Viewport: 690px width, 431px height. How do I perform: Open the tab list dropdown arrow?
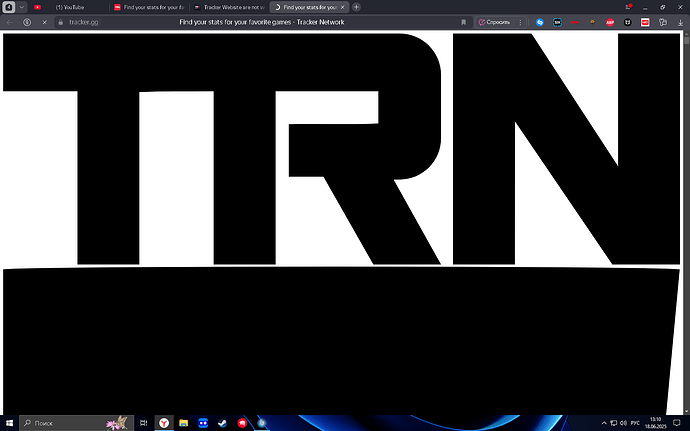click(22, 7)
